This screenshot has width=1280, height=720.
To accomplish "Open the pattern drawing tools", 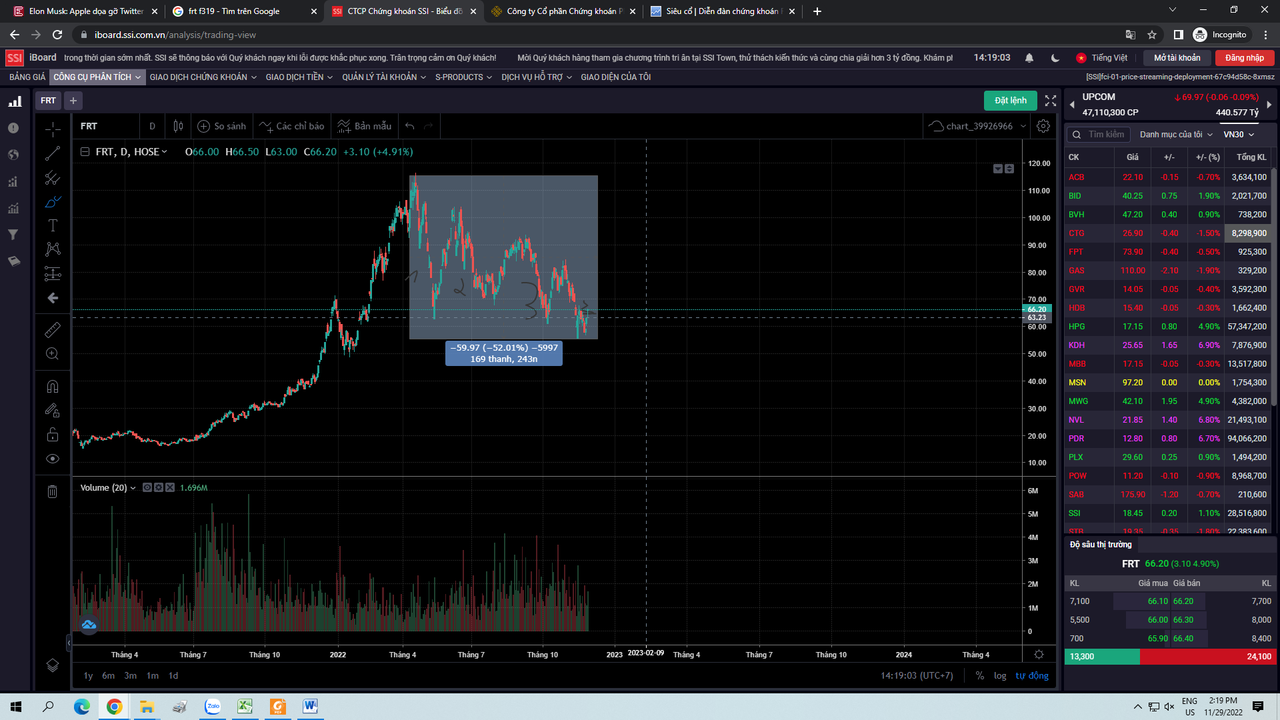I will [x=52, y=249].
